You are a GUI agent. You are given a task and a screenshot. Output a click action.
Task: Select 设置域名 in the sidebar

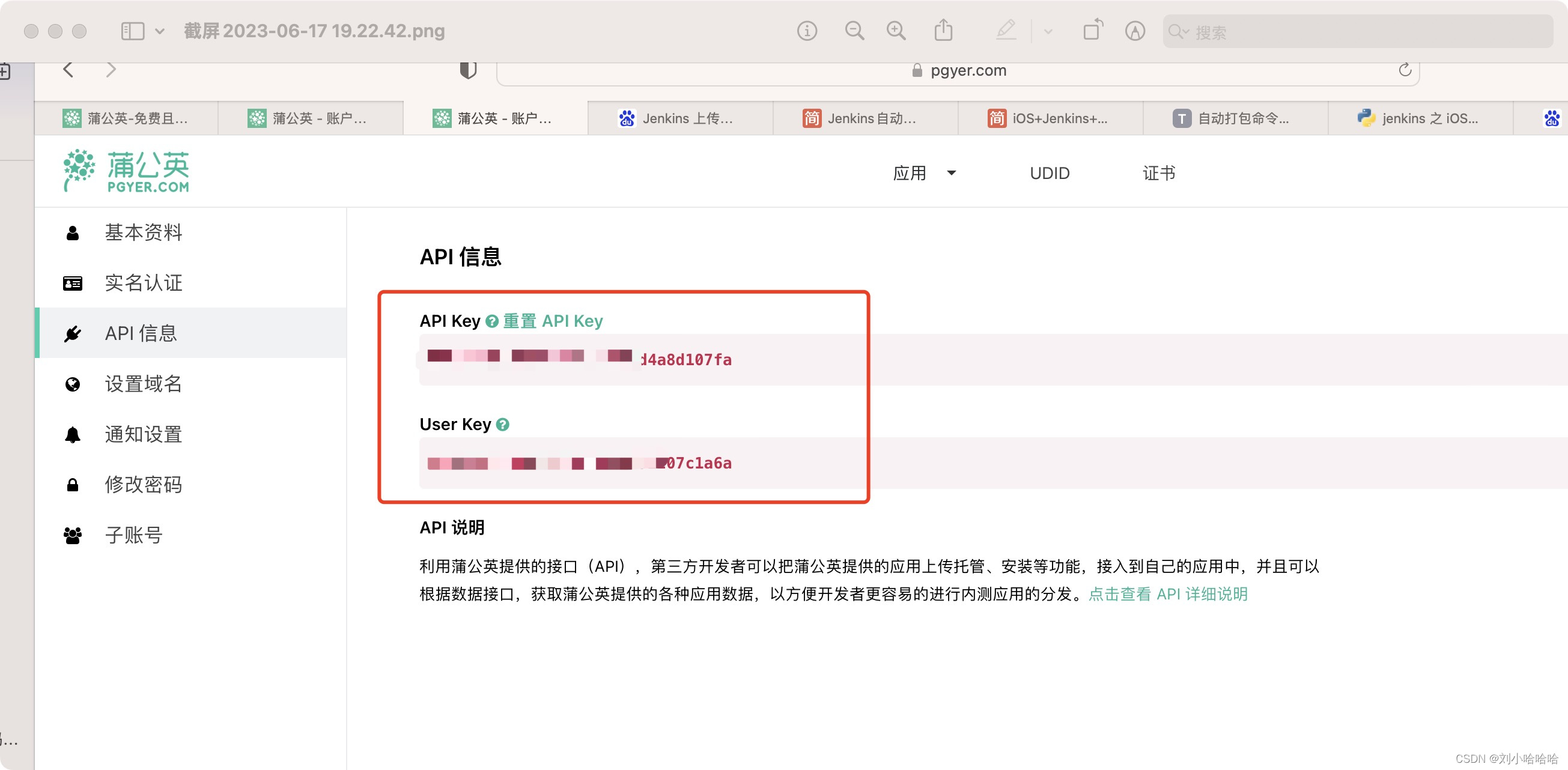tap(191, 383)
